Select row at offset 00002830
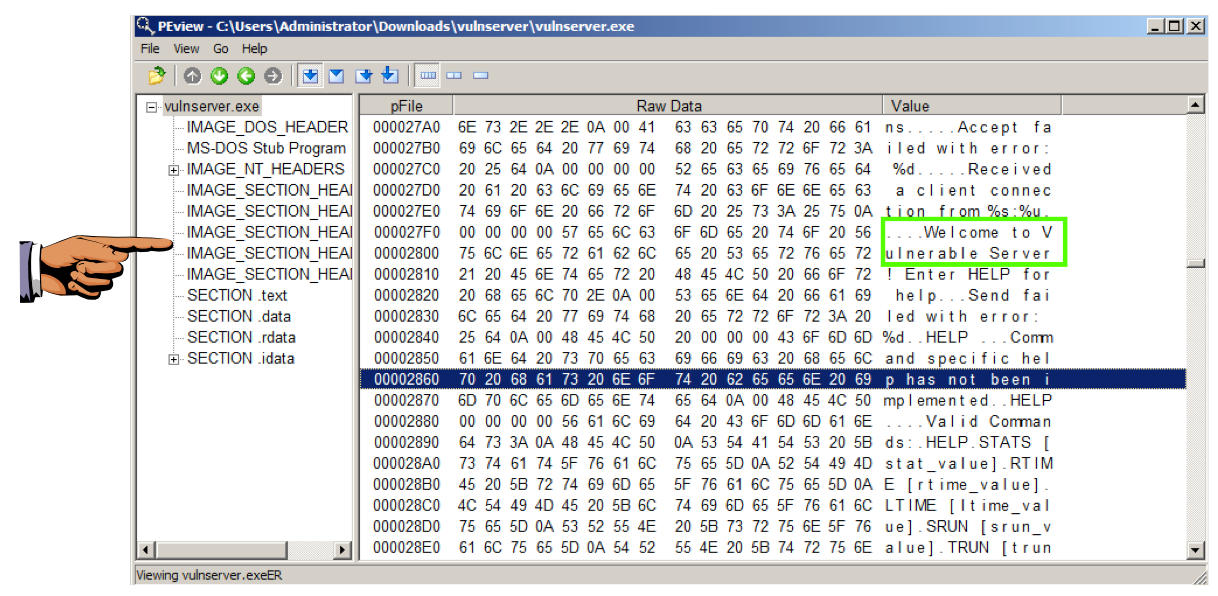This screenshot has width=1218, height=596. 772,316
